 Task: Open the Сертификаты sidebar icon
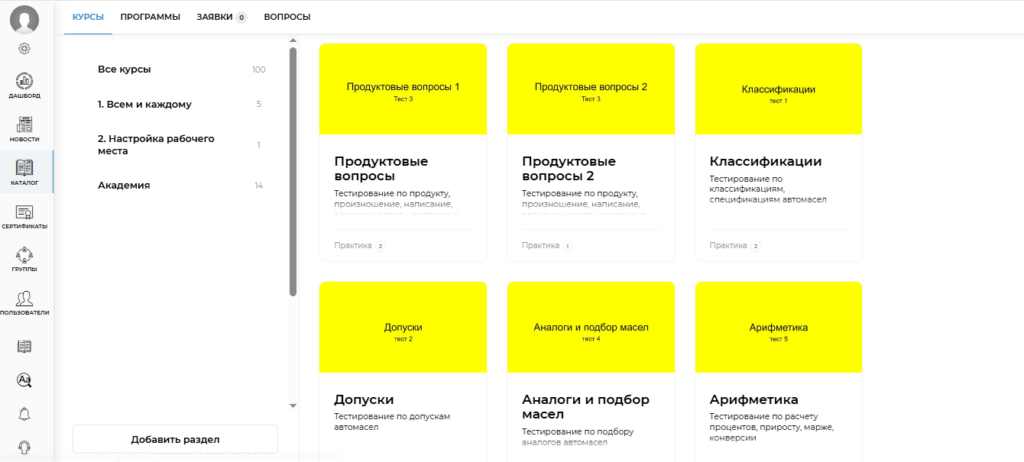[x=24, y=212]
